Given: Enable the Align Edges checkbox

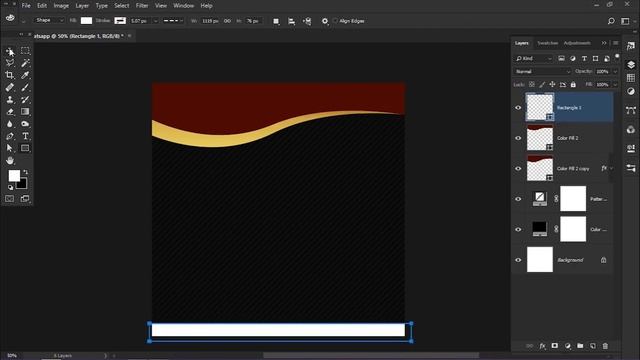Looking at the screenshot, I should (x=336, y=21).
